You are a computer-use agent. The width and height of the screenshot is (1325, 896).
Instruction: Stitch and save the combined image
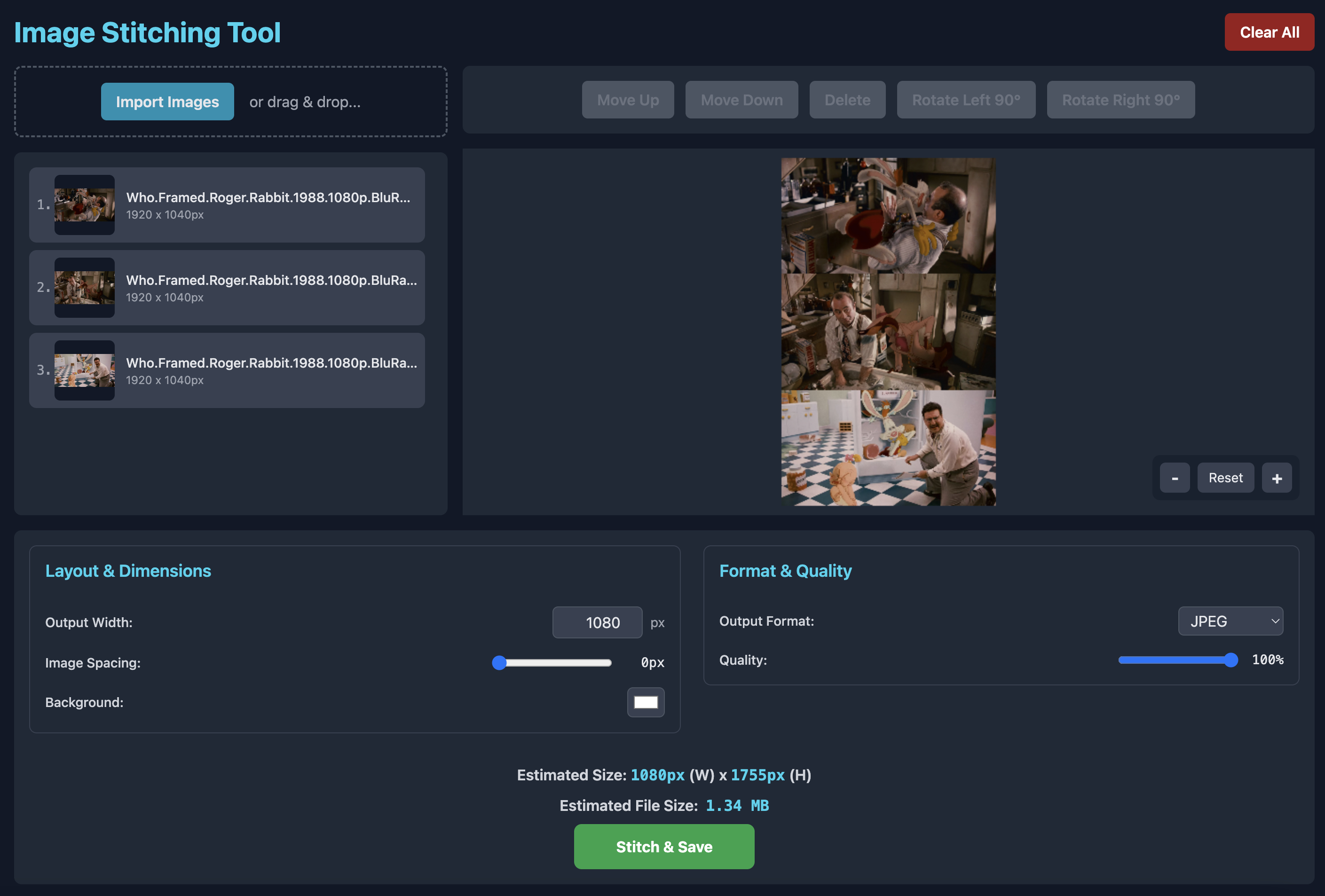coord(663,847)
